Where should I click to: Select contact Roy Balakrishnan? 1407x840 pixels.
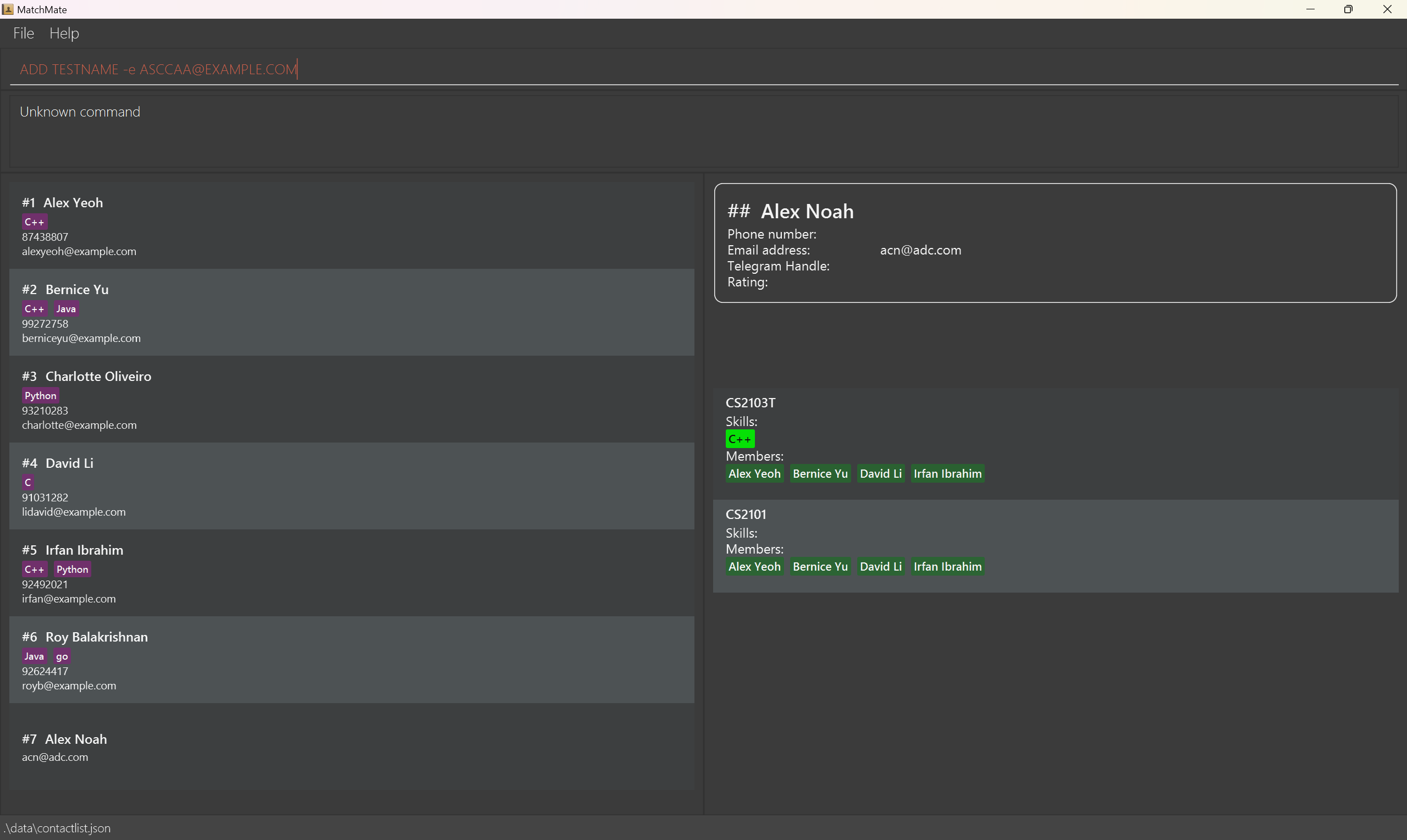click(x=351, y=660)
